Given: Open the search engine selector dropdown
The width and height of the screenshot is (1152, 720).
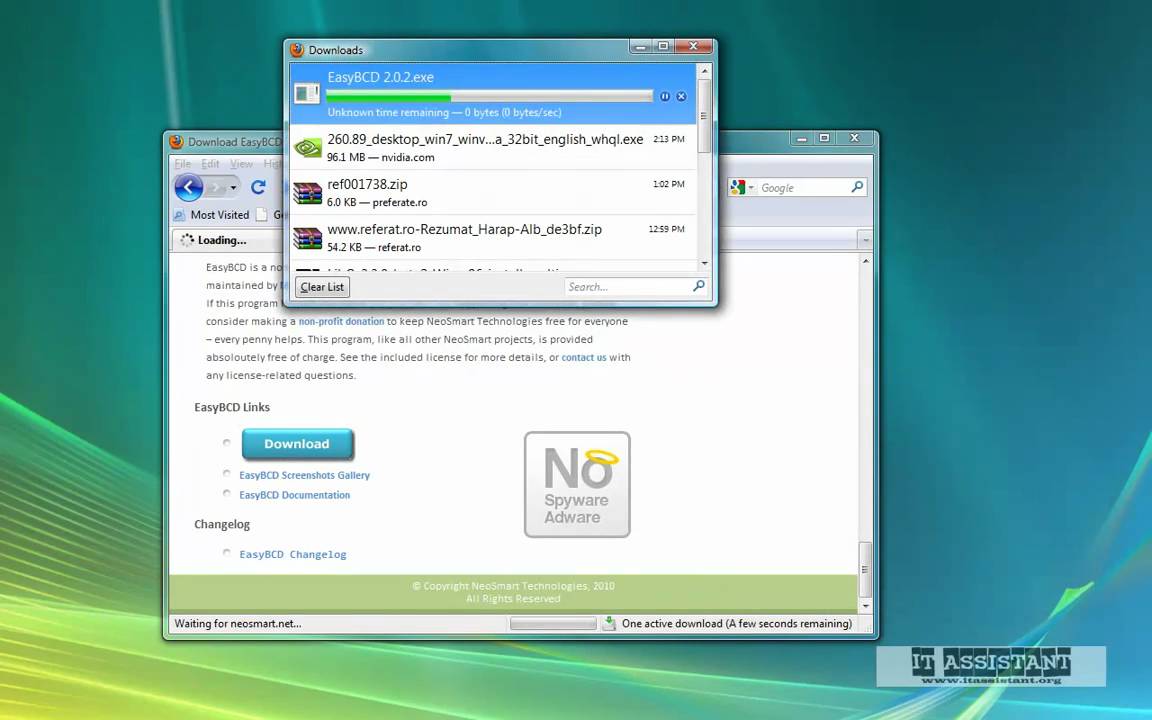Looking at the screenshot, I should coord(751,187).
